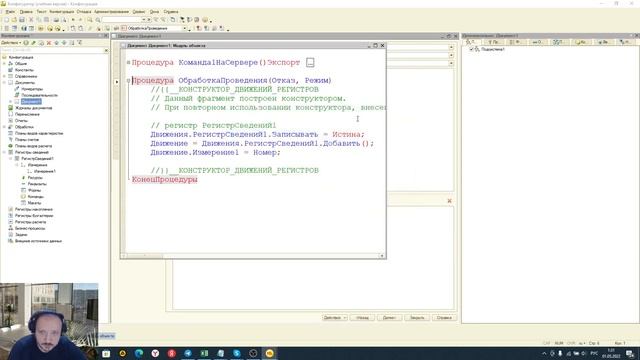Select Нумераторы in the tree
This screenshot has width=640, height=360.
[32, 89]
